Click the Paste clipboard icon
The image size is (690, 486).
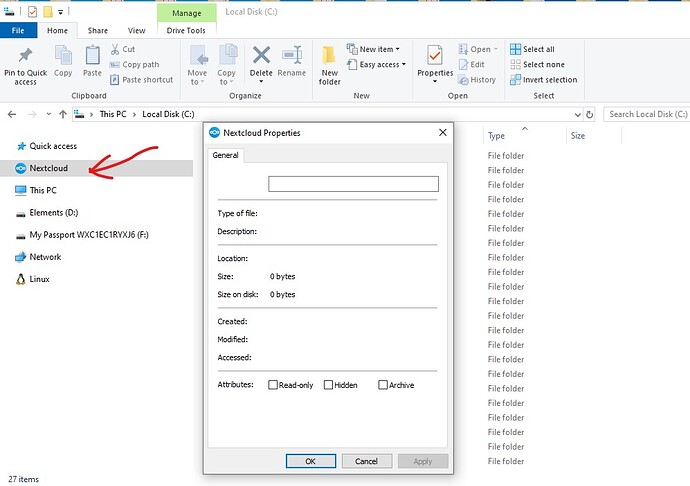tap(92, 56)
